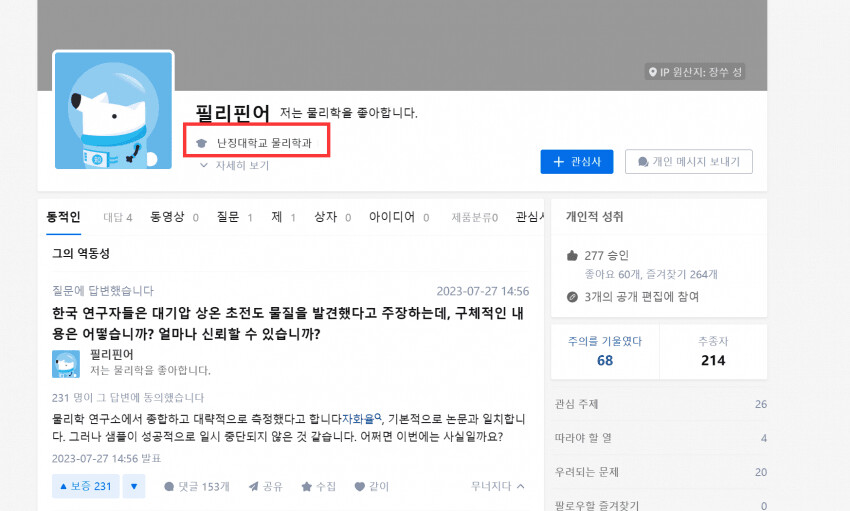This screenshot has width=850, height=511.
Task: Open the 관심 주제 26 row
Action: coord(661,404)
